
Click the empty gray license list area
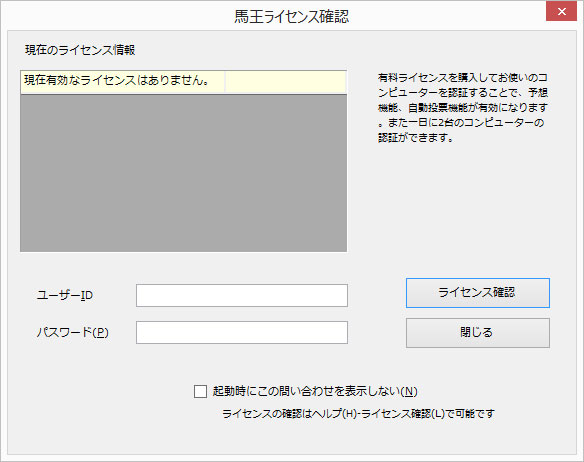pos(184,173)
